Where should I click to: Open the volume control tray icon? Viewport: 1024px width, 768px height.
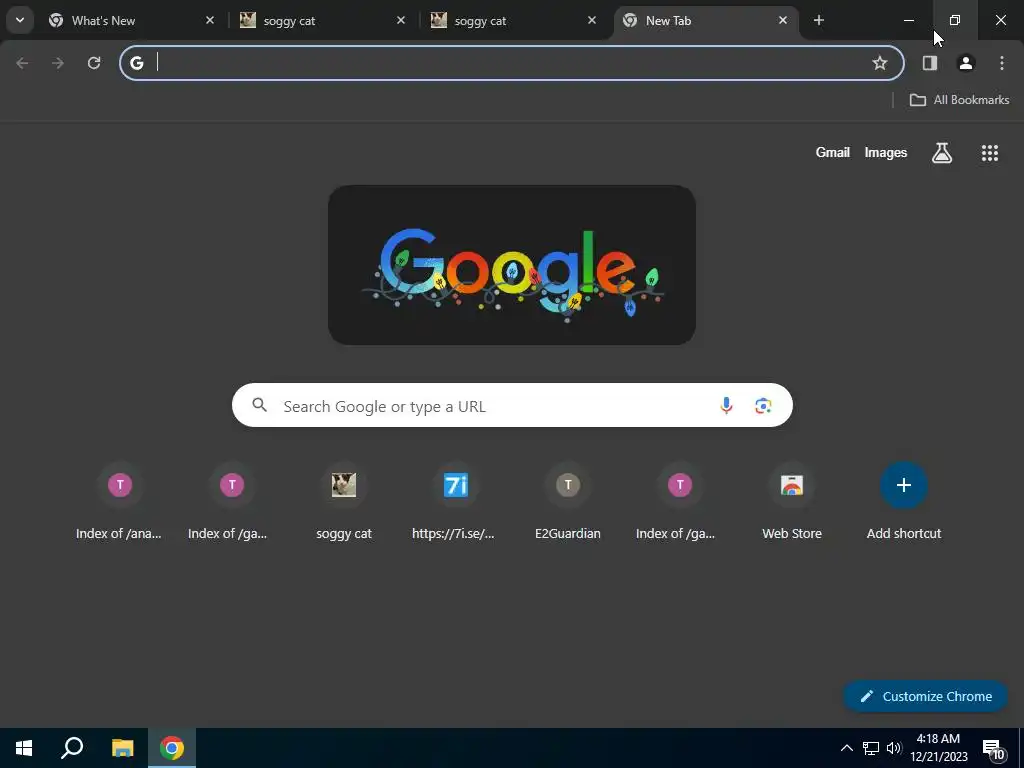(895, 748)
